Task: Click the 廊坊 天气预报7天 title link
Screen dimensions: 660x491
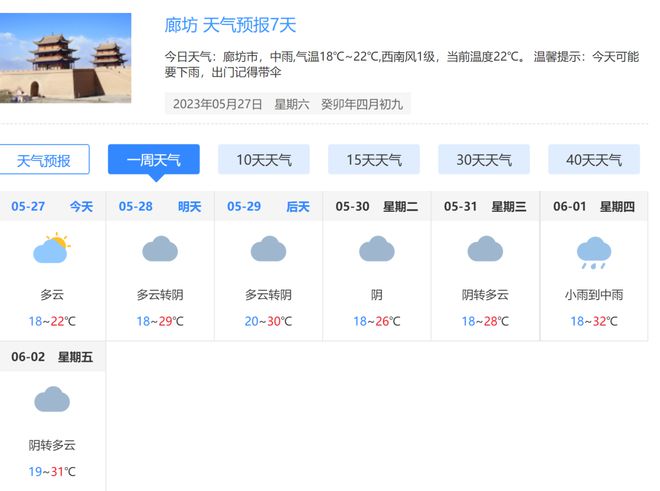Action: pos(230,25)
